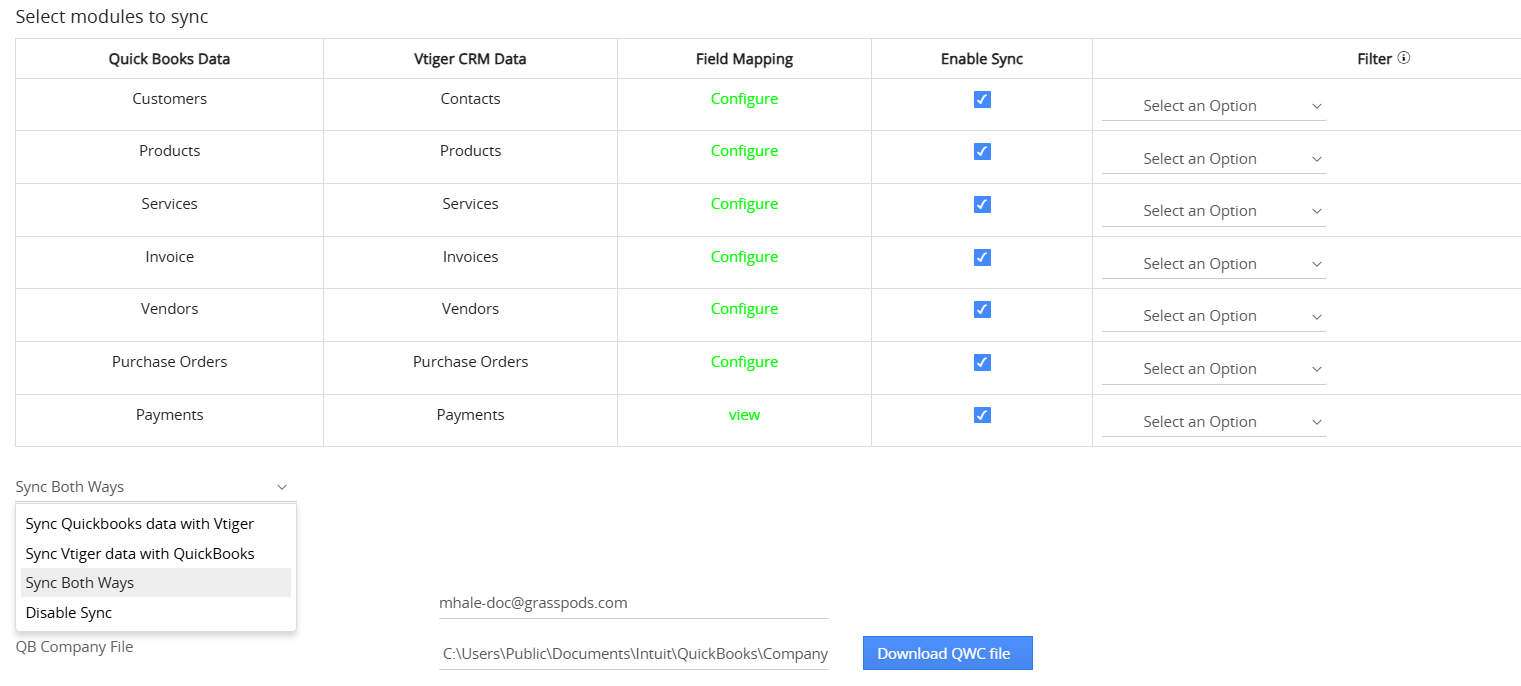Click the Filter info icon

tap(1404, 58)
